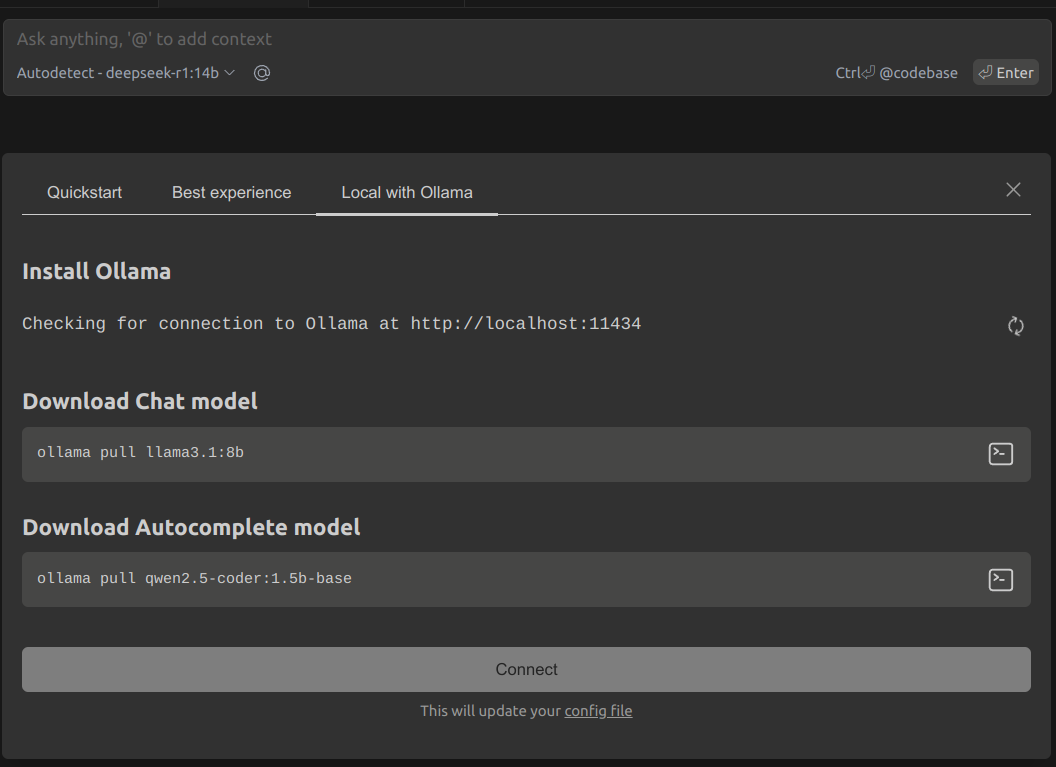
Task: Switch to the Best experience tab
Action: pos(232,193)
